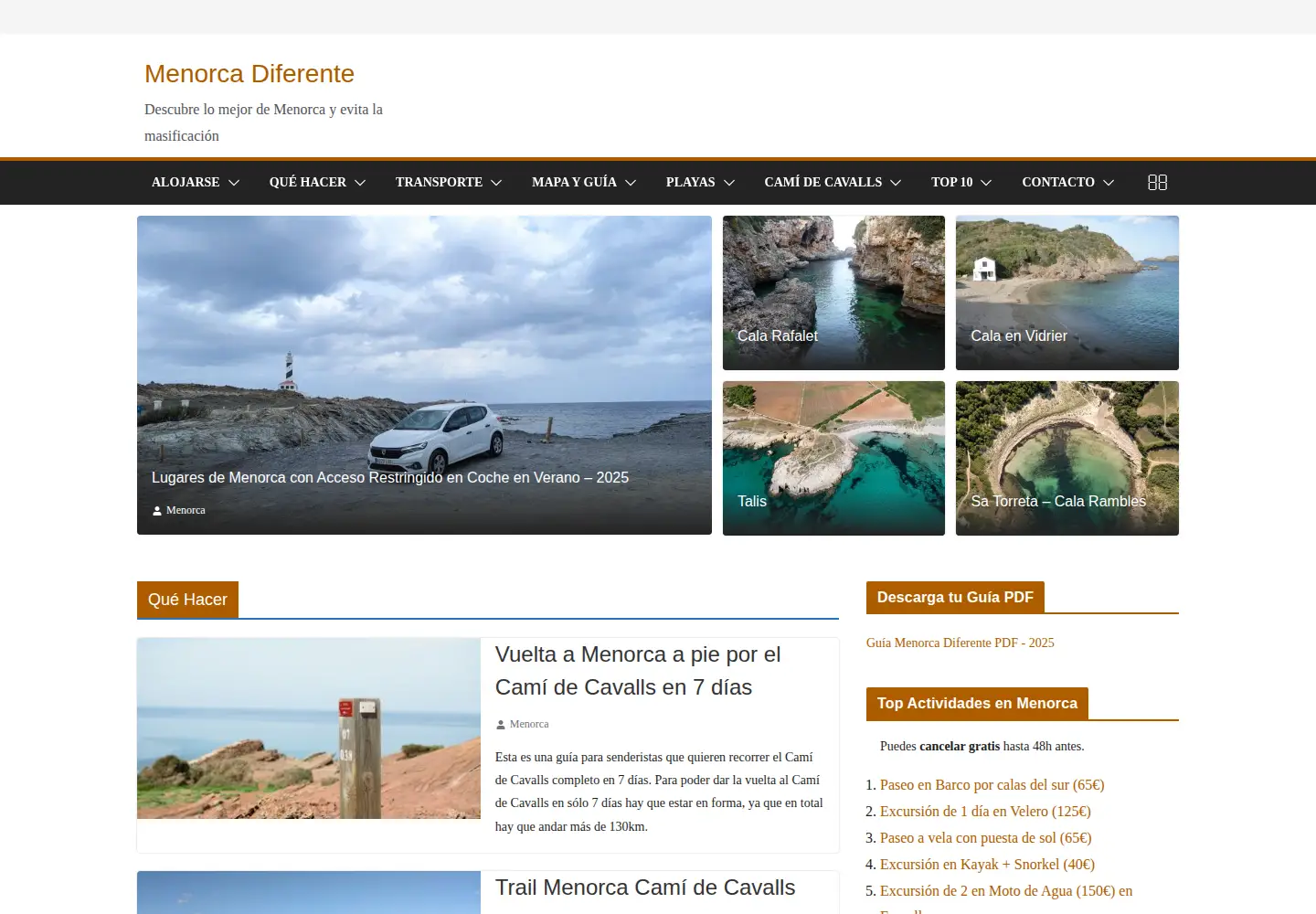Click Menorca author link on featured post
Screen dimensions: 1316x914
tap(186, 510)
